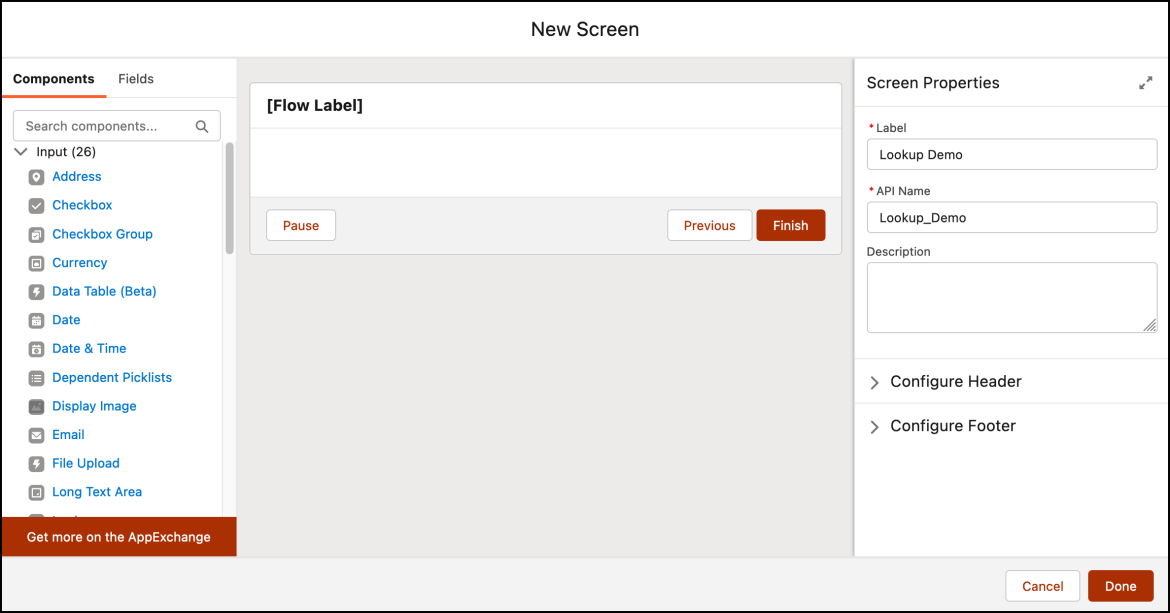Switch to the Fields tab
The image size is (1170, 613).
(x=136, y=78)
